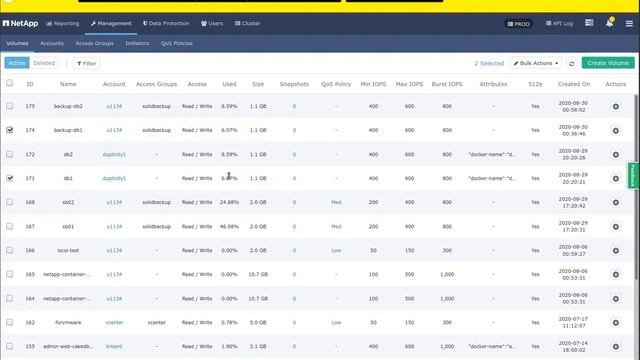
Task: Click the vertical scrollbar of volumes table
Action: 636,187
